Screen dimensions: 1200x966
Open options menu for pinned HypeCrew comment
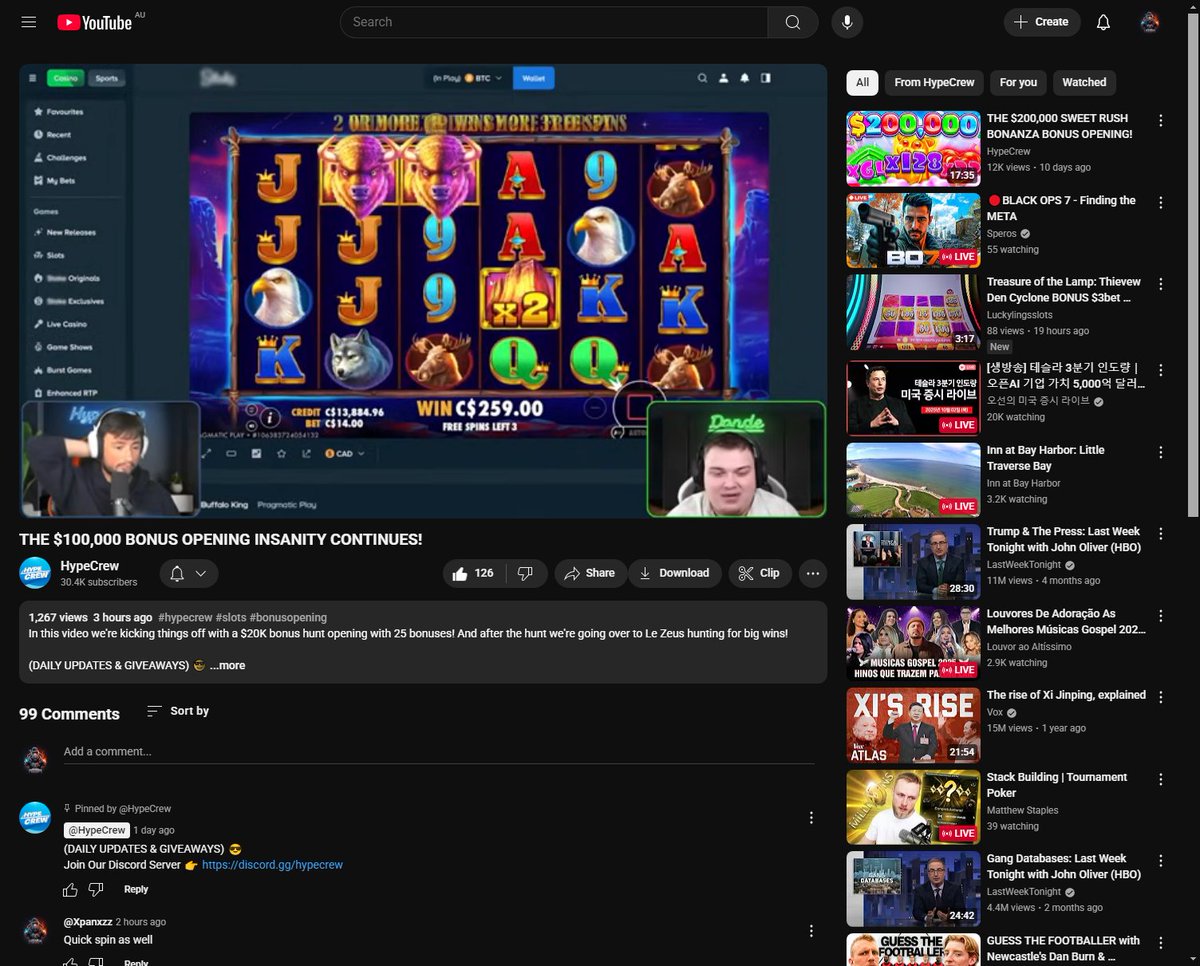(x=811, y=818)
